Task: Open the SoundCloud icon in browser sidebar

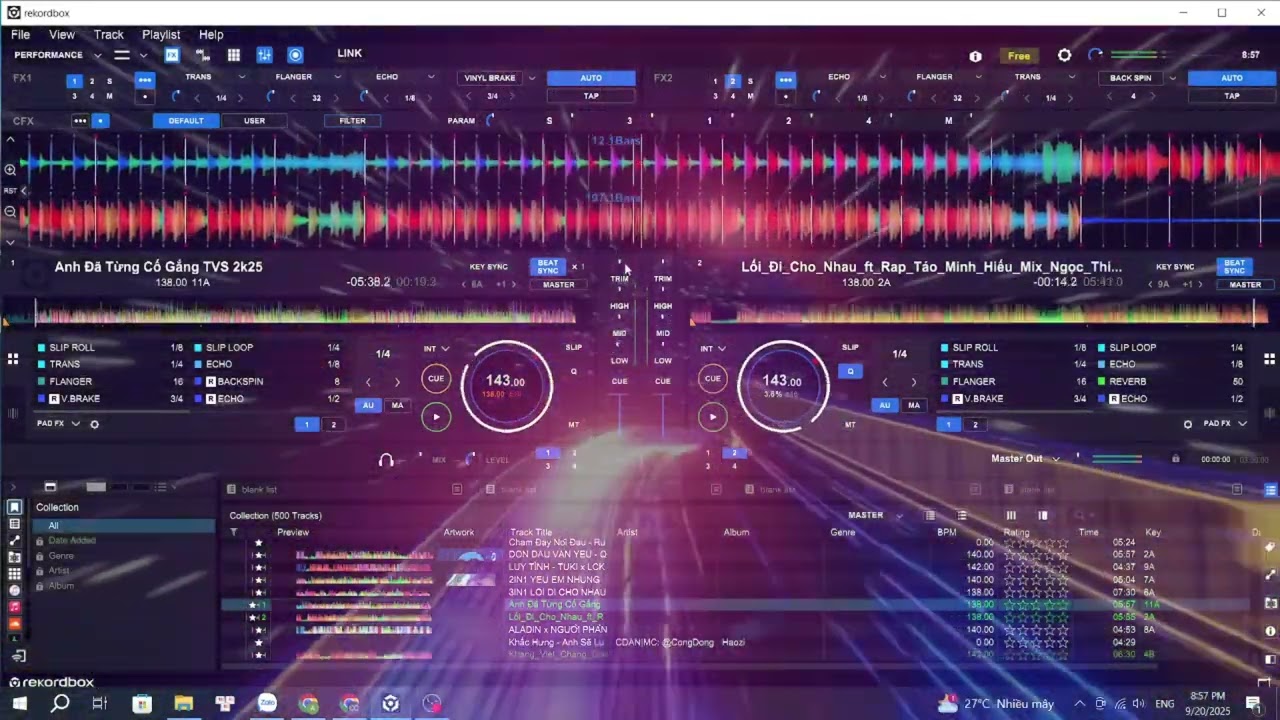Action: click(14, 624)
